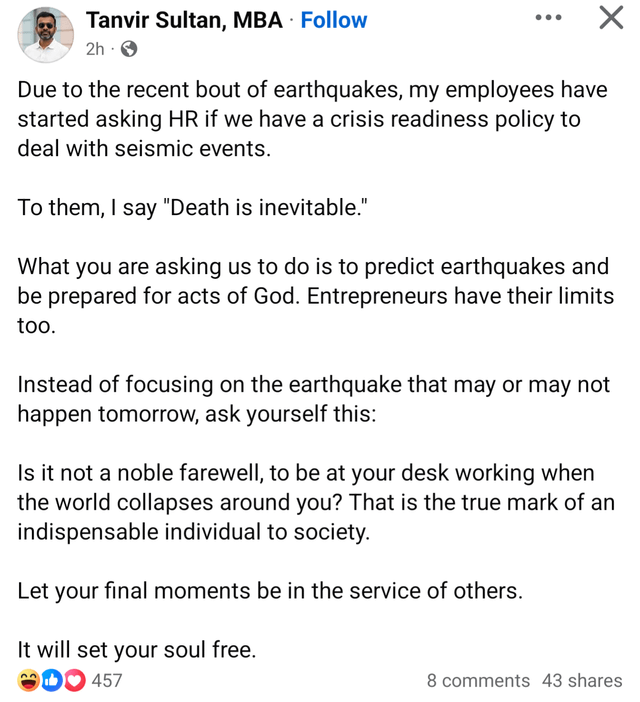Open the post's 2h timestamp
This screenshot has width=640, height=702.
(95, 49)
